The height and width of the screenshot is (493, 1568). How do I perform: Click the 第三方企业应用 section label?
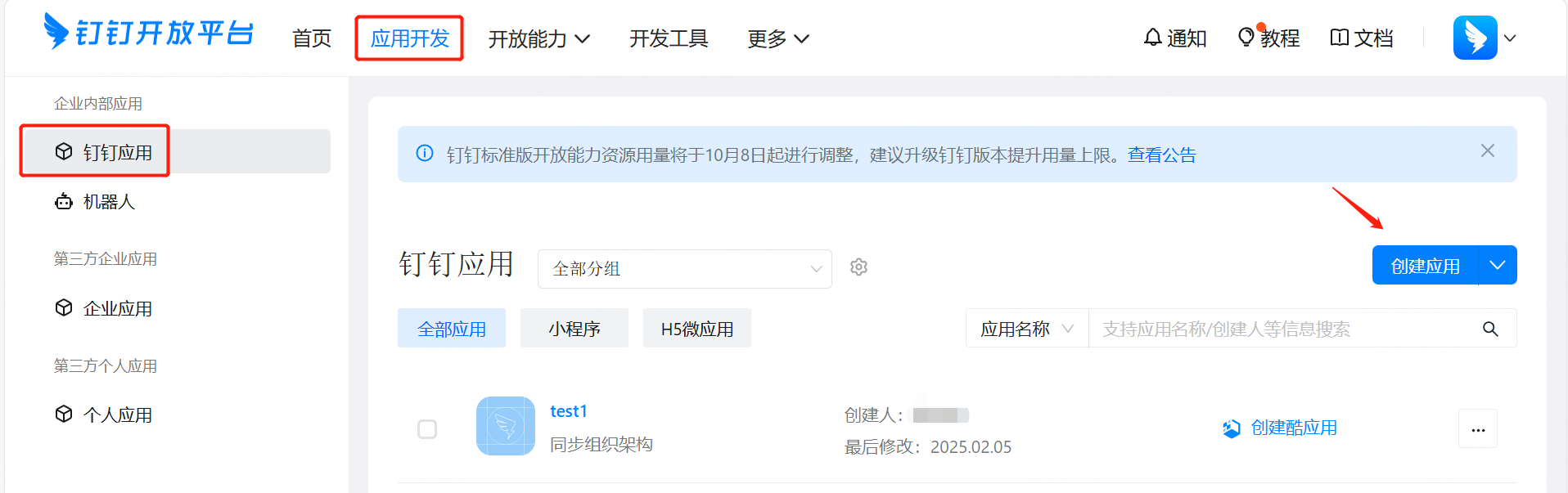(x=106, y=259)
